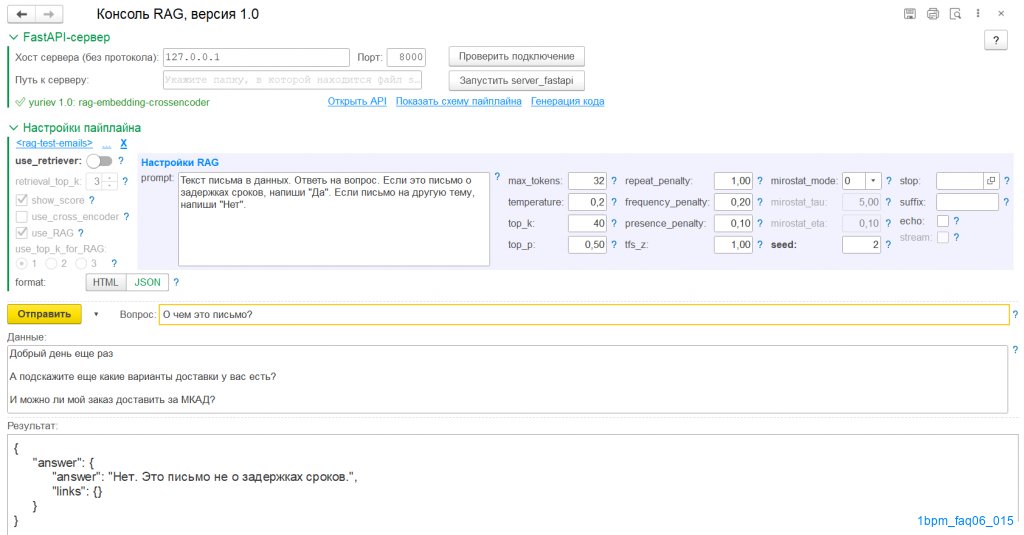This screenshot has height=535, width=1024.
Task: Click the help question mark next to max_tokens
Action: [614, 181]
